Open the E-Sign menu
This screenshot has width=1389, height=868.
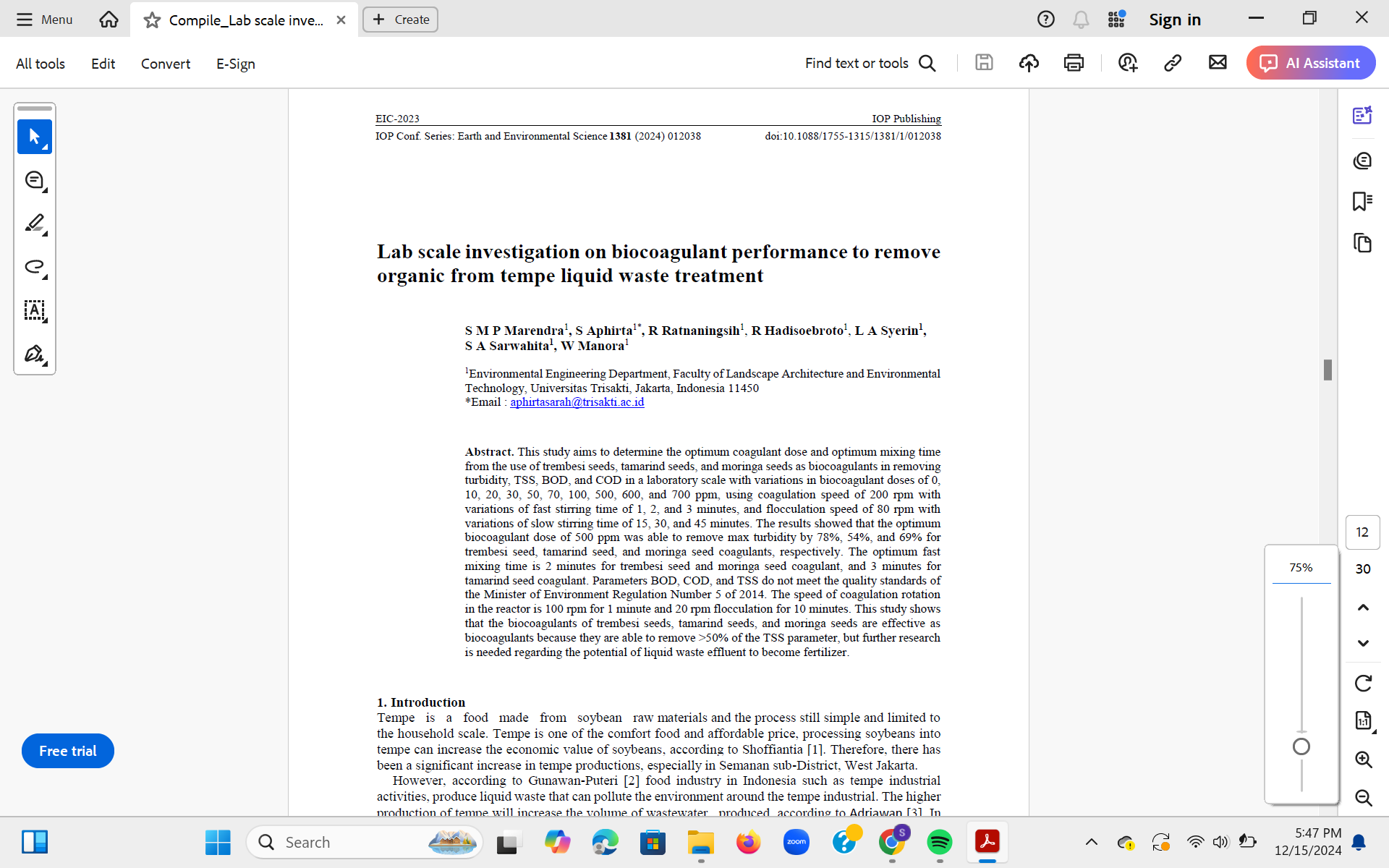pyautogui.click(x=236, y=64)
